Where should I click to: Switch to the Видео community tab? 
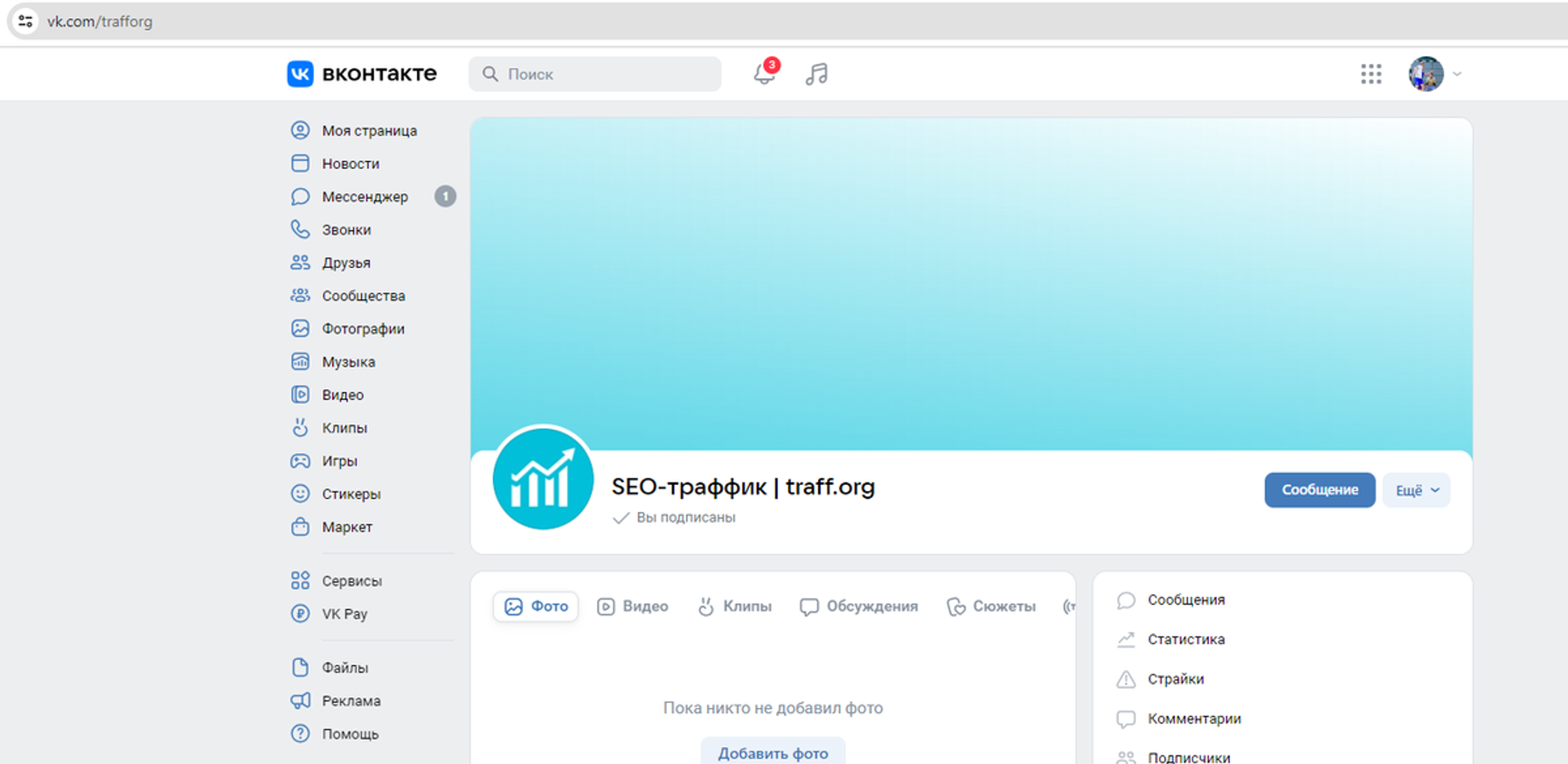pos(633,606)
